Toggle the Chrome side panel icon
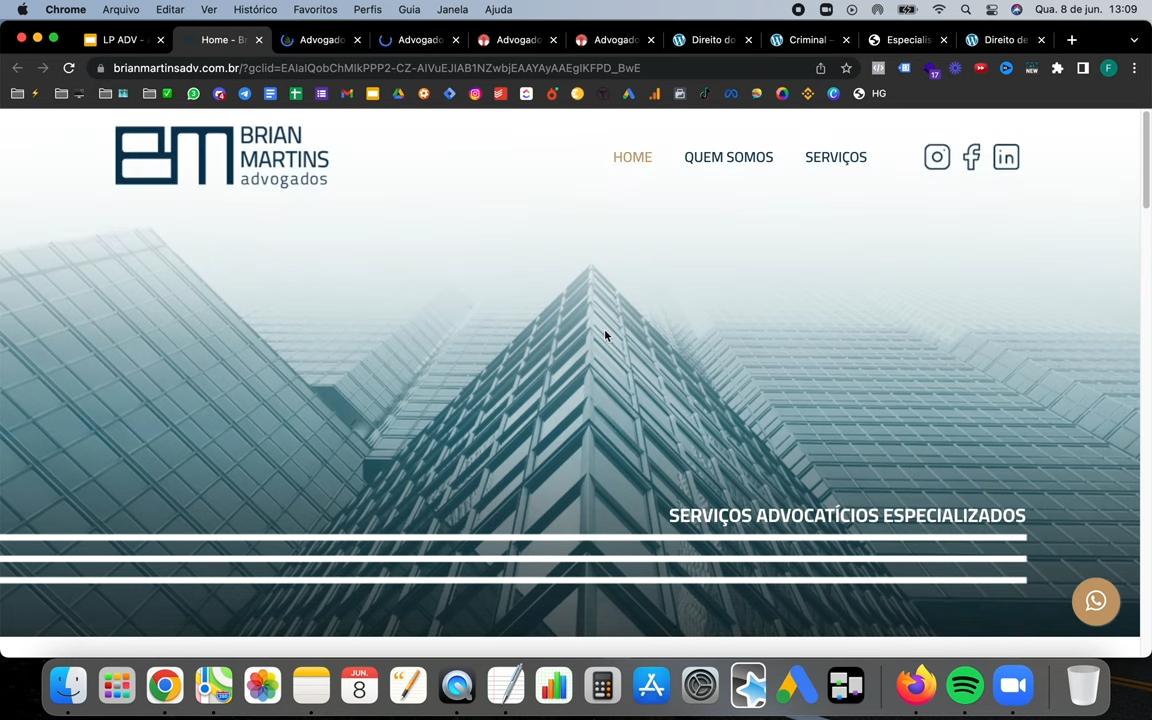Screen dimensions: 1152x720 point(1083,68)
